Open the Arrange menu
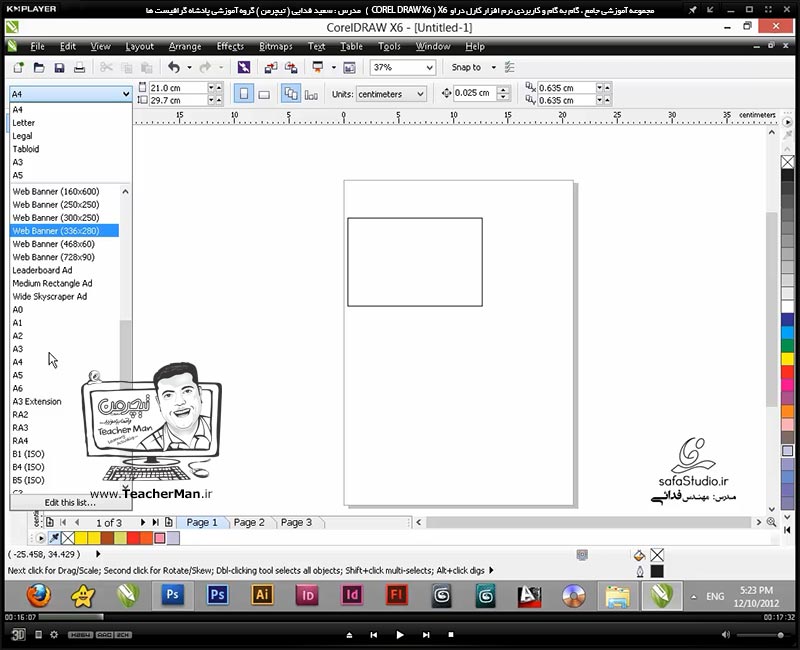The width and height of the screenshot is (800, 650). point(185,46)
